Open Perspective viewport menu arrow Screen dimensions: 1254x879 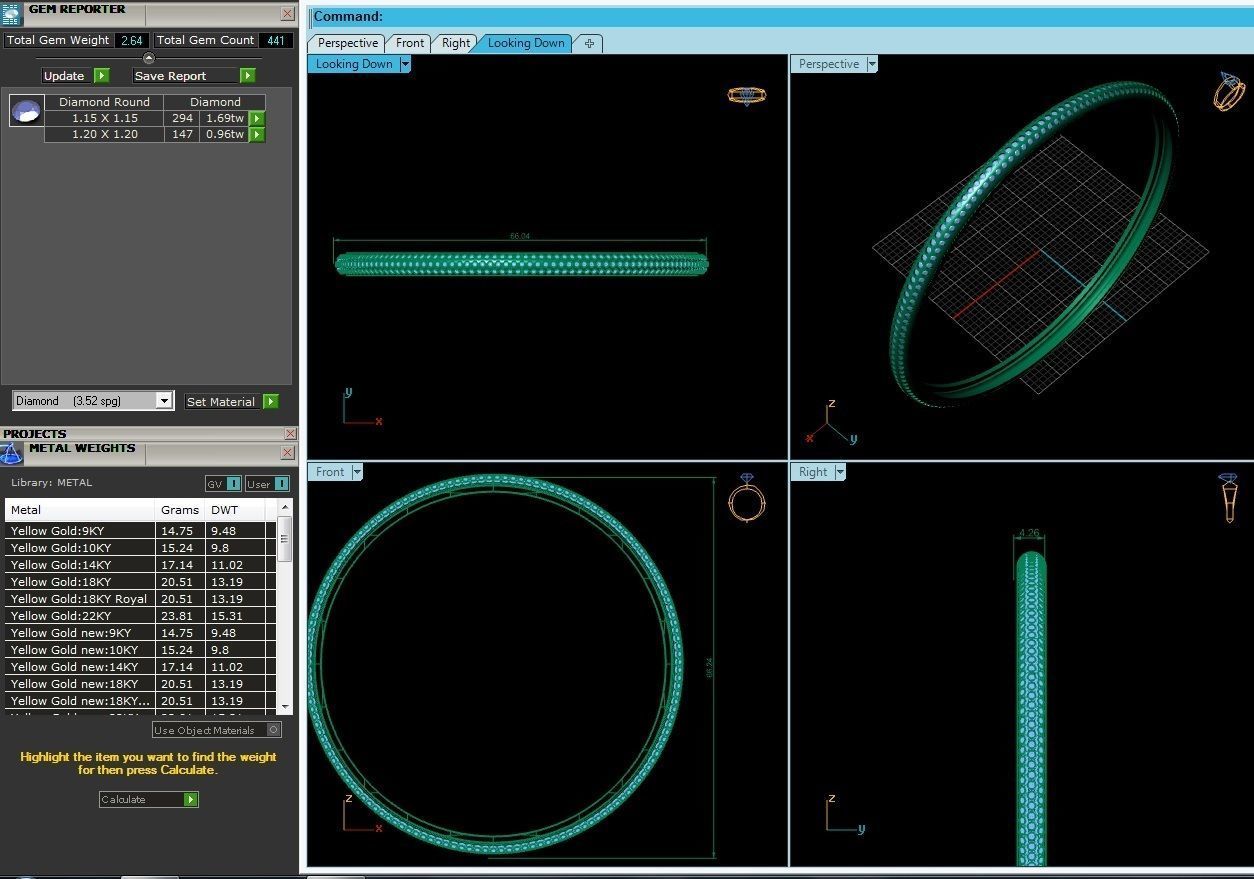[x=872, y=64]
